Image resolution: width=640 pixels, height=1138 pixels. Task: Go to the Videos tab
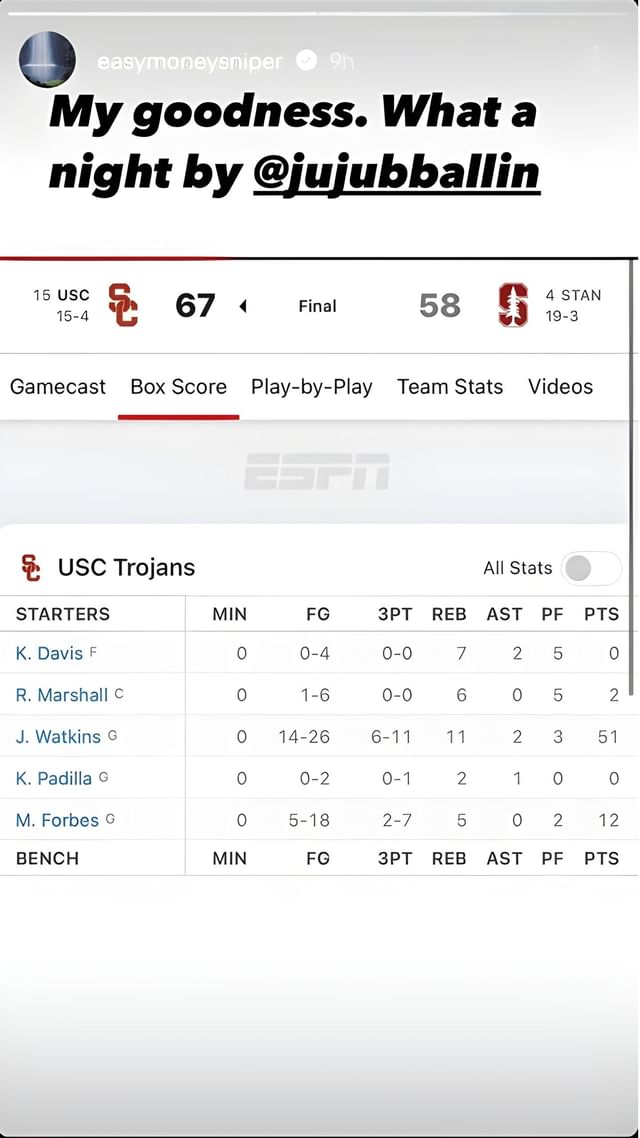point(560,387)
